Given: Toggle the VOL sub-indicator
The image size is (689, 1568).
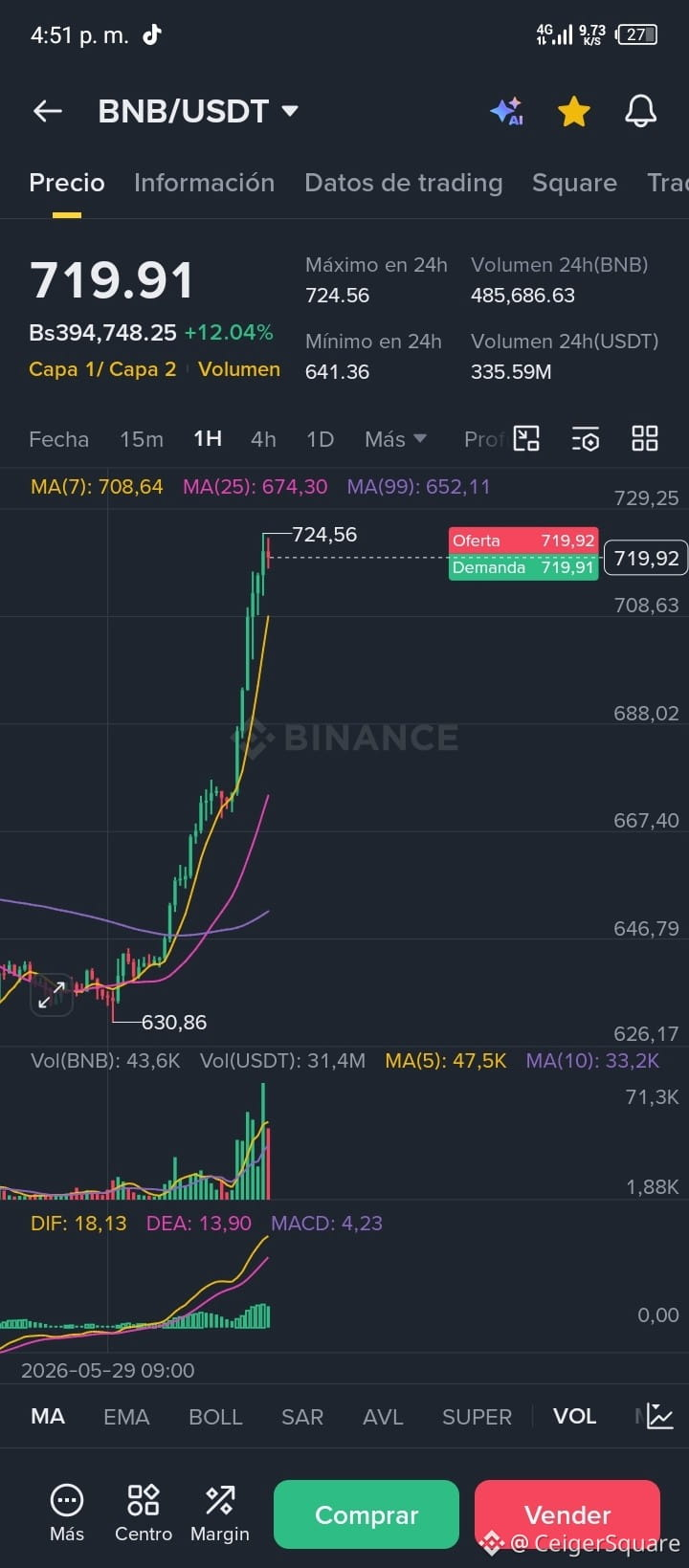Looking at the screenshot, I should 574,1417.
